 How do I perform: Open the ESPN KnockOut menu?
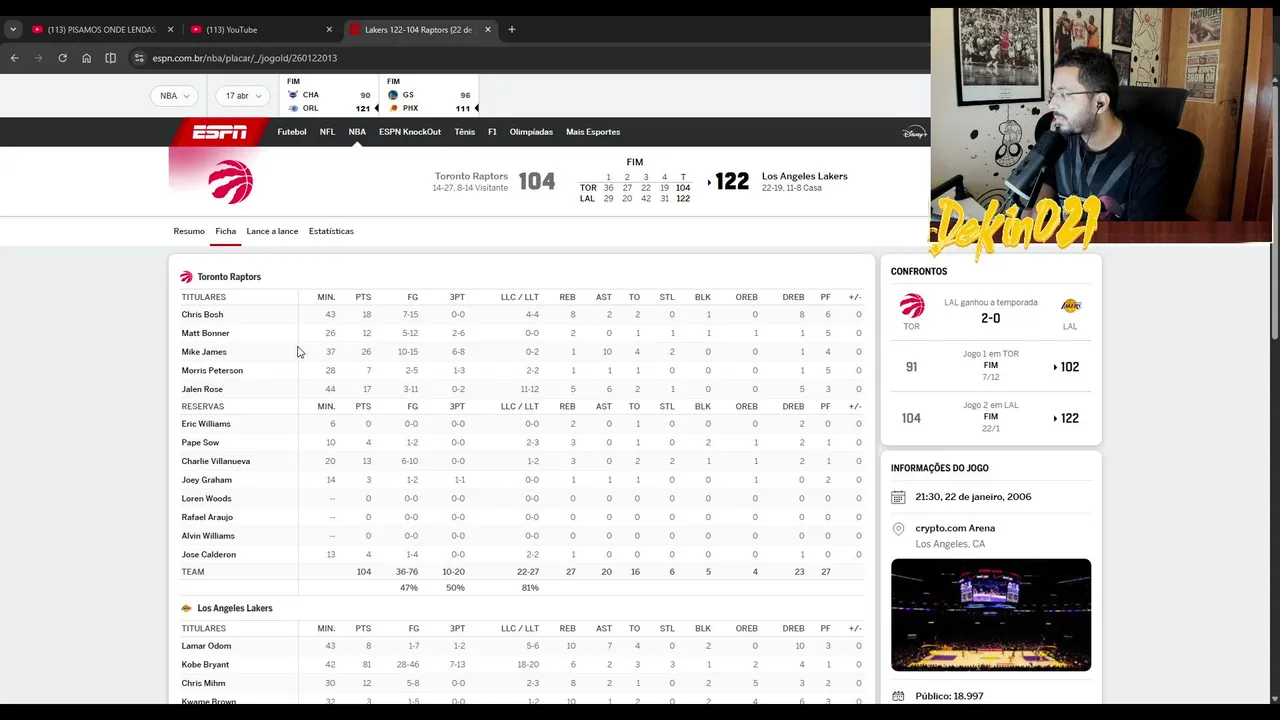click(410, 132)
